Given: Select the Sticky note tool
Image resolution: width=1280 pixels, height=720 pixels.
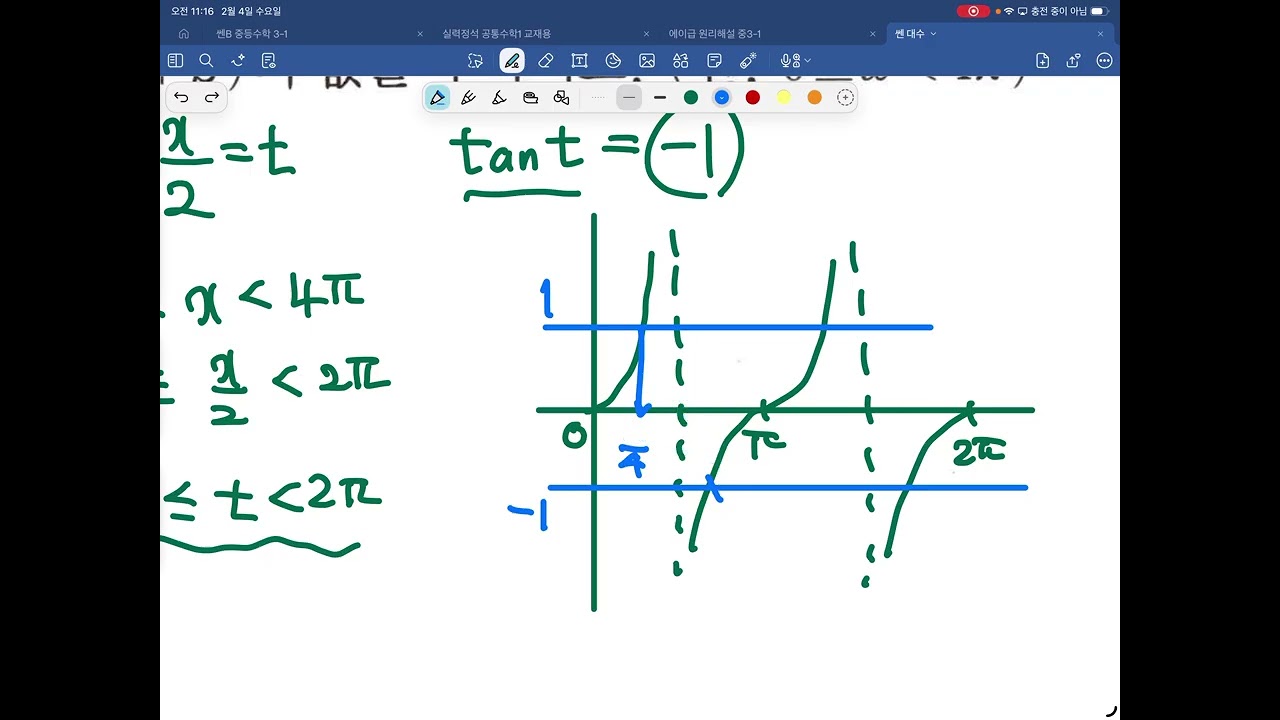Looking at the screenshot, I should tap(714, 60).
